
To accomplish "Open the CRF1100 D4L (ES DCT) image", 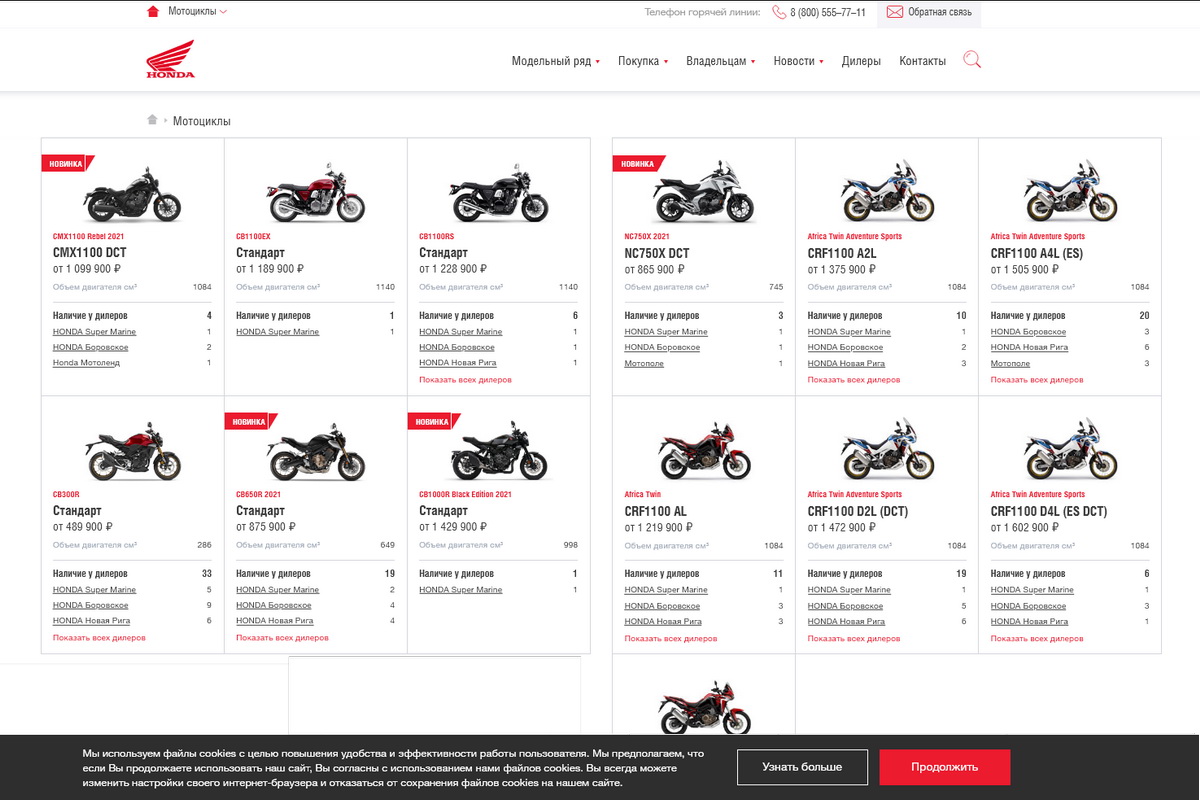I will pos(1070,450).
